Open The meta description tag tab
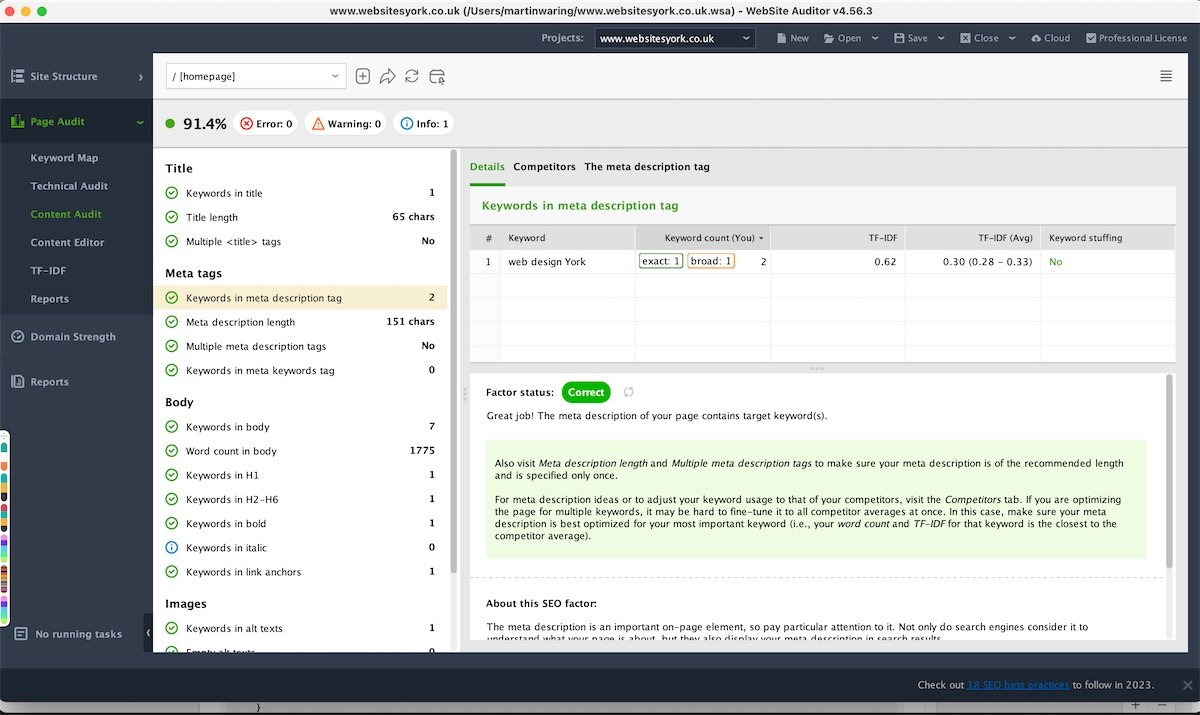The height and width of the screenshot is (715, 1200). (x=647, y=167)
